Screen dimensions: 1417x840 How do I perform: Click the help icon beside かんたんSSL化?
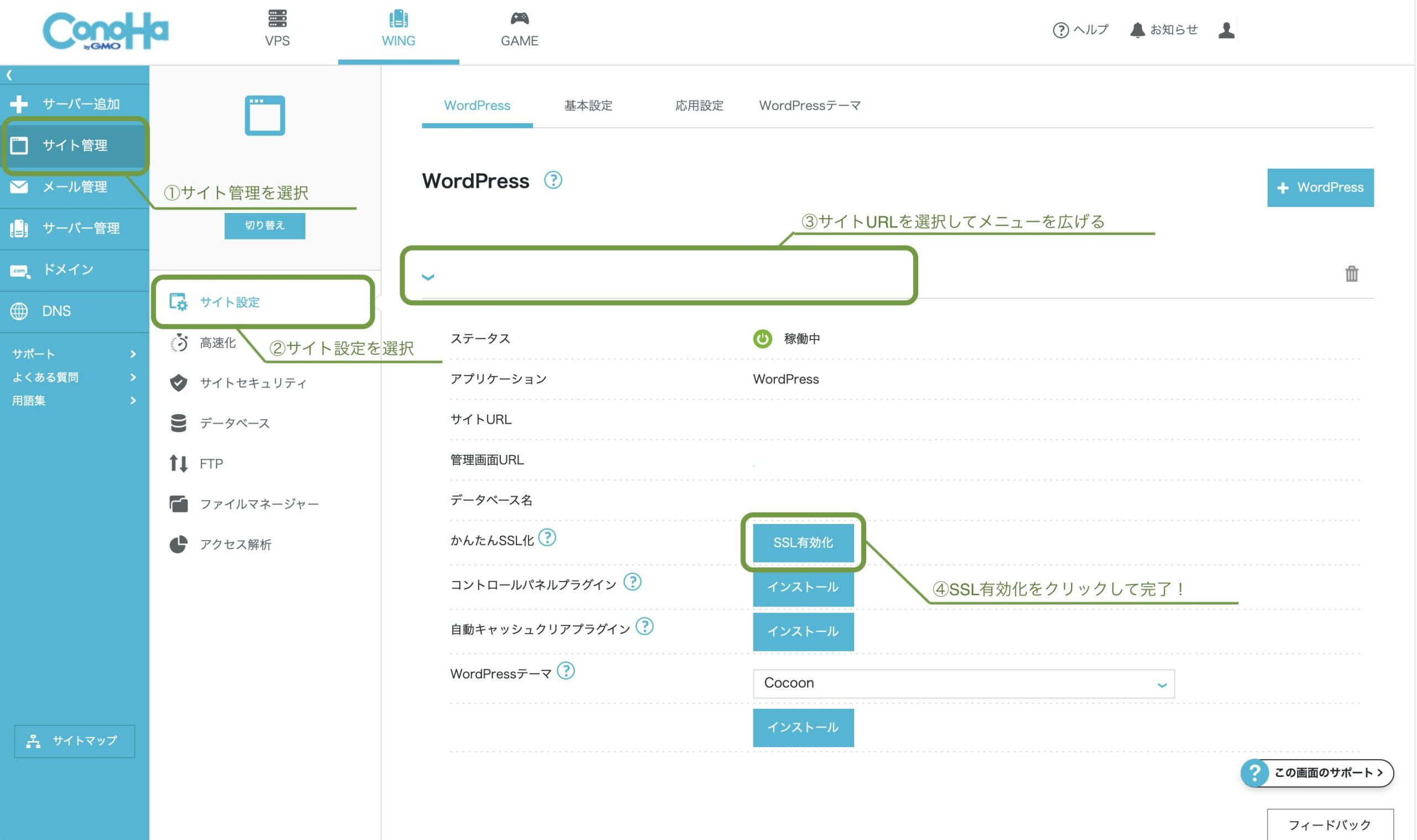pos(547,537)
